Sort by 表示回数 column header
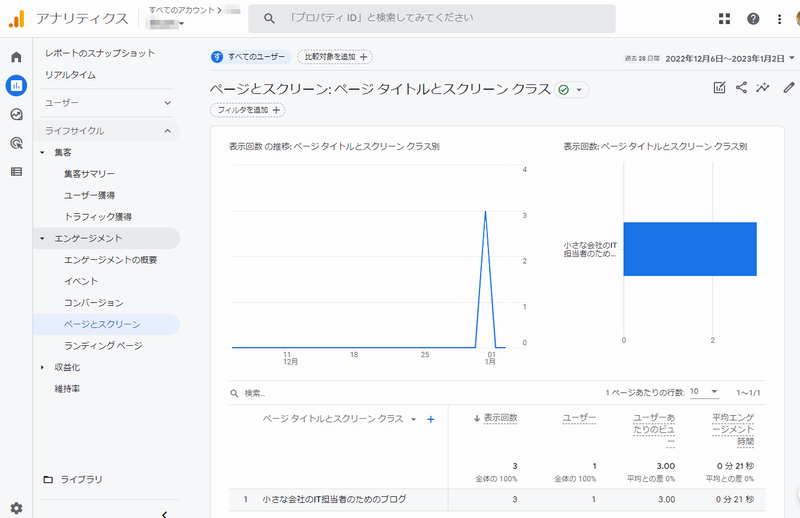Screen dimensions: 800x518 [x=501, y=418]
